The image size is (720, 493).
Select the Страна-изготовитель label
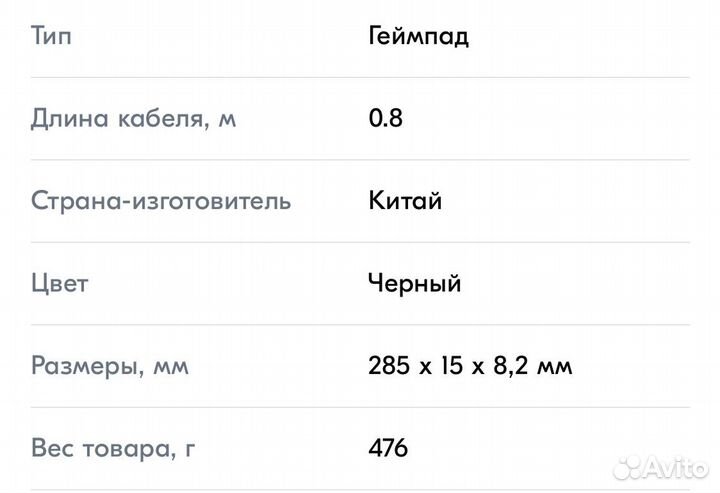coord(161,201)
